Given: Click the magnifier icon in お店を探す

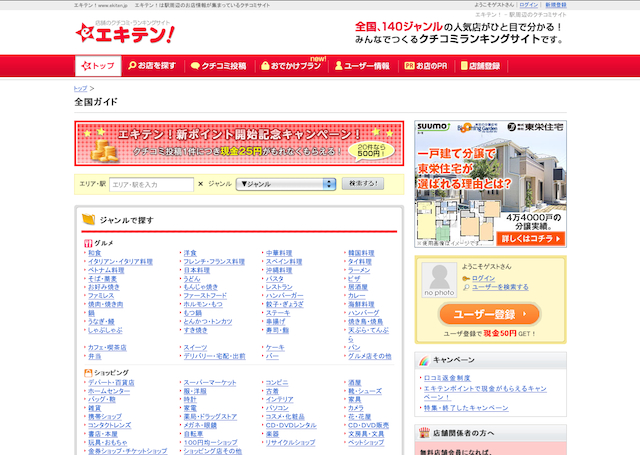Looking at the screenshot, I should 132,65.
